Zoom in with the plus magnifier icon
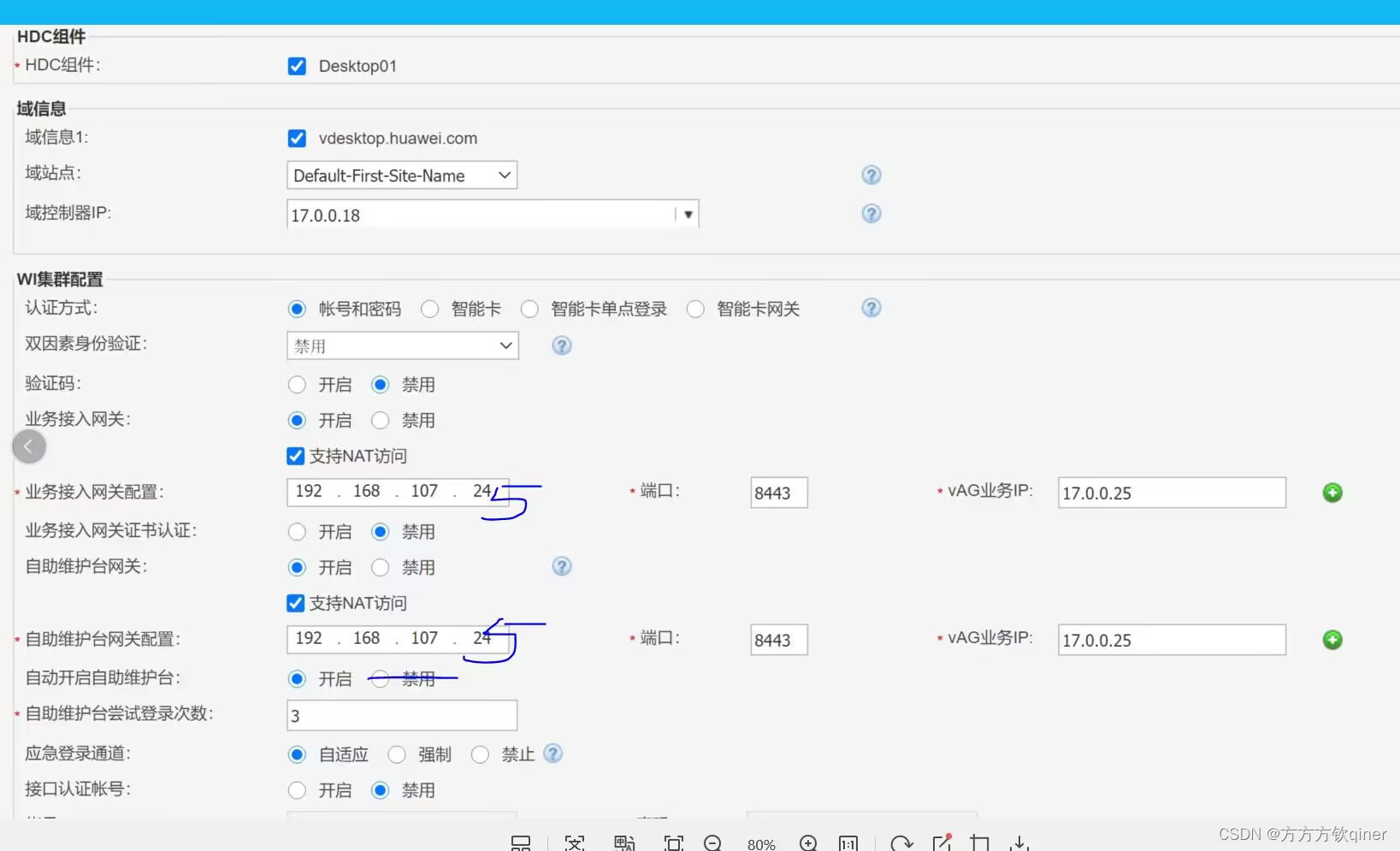Screen dimensions: 1400x851 808,843
